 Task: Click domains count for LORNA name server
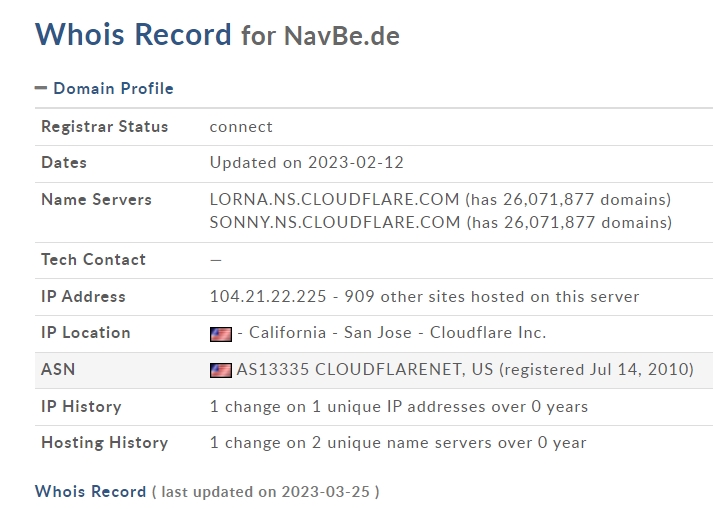pos(568,199)
